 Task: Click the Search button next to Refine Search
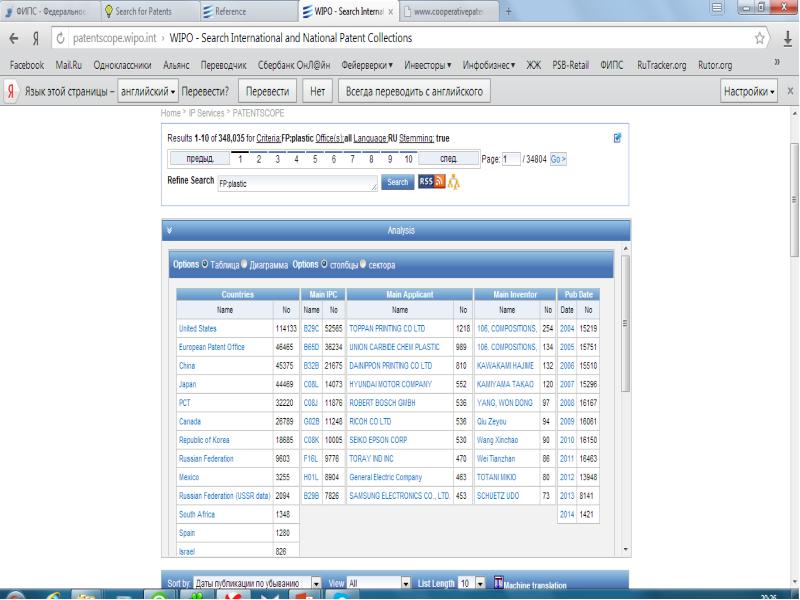(397, 182)
